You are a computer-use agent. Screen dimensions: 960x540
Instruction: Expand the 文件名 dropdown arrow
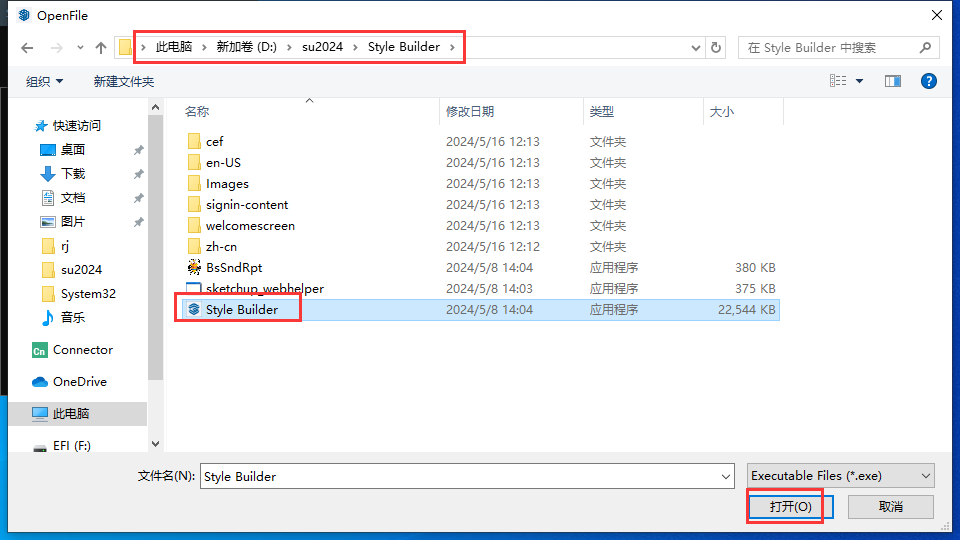coord(726,476)
